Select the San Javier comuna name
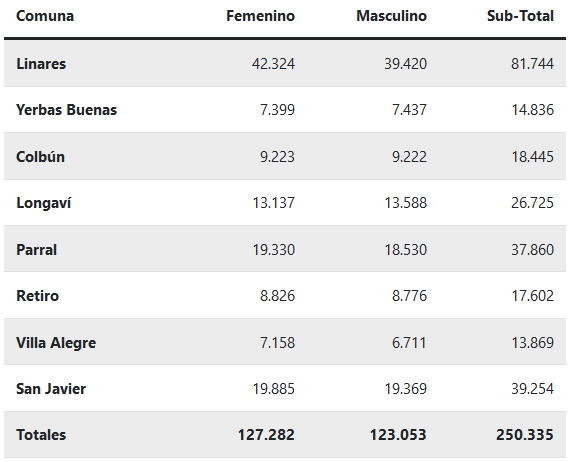 pos(51,389)
